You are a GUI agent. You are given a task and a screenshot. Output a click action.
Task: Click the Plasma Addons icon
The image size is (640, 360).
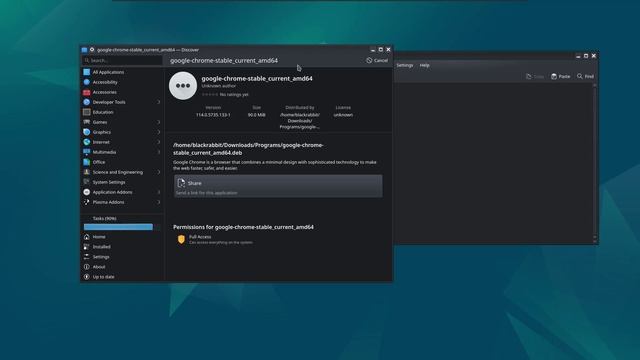coord(87,202)
